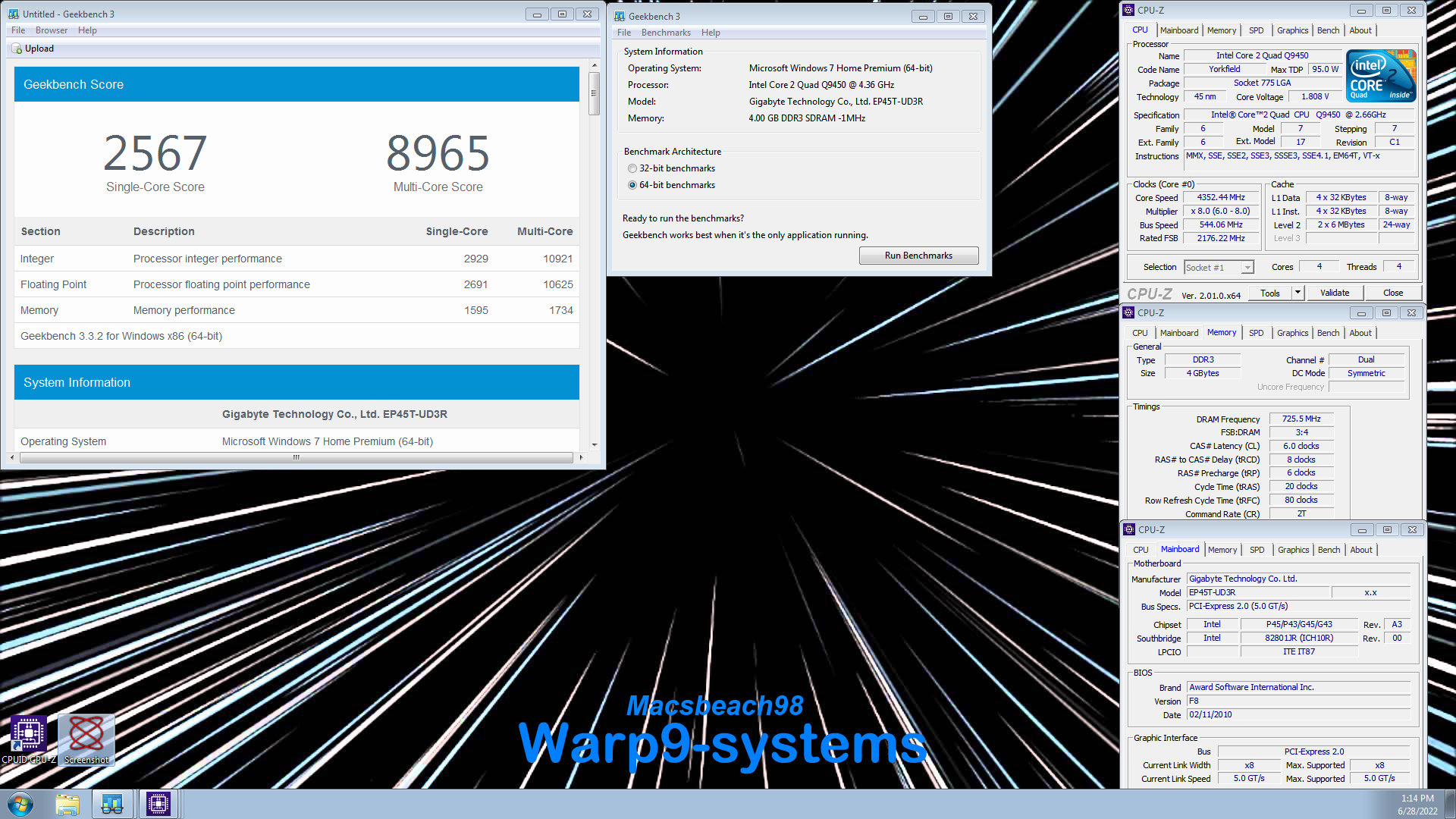Switch to Bench tab in top CPU-Z window
Viewport: 1456px width, 819px height.
(x=1329, y=30)
